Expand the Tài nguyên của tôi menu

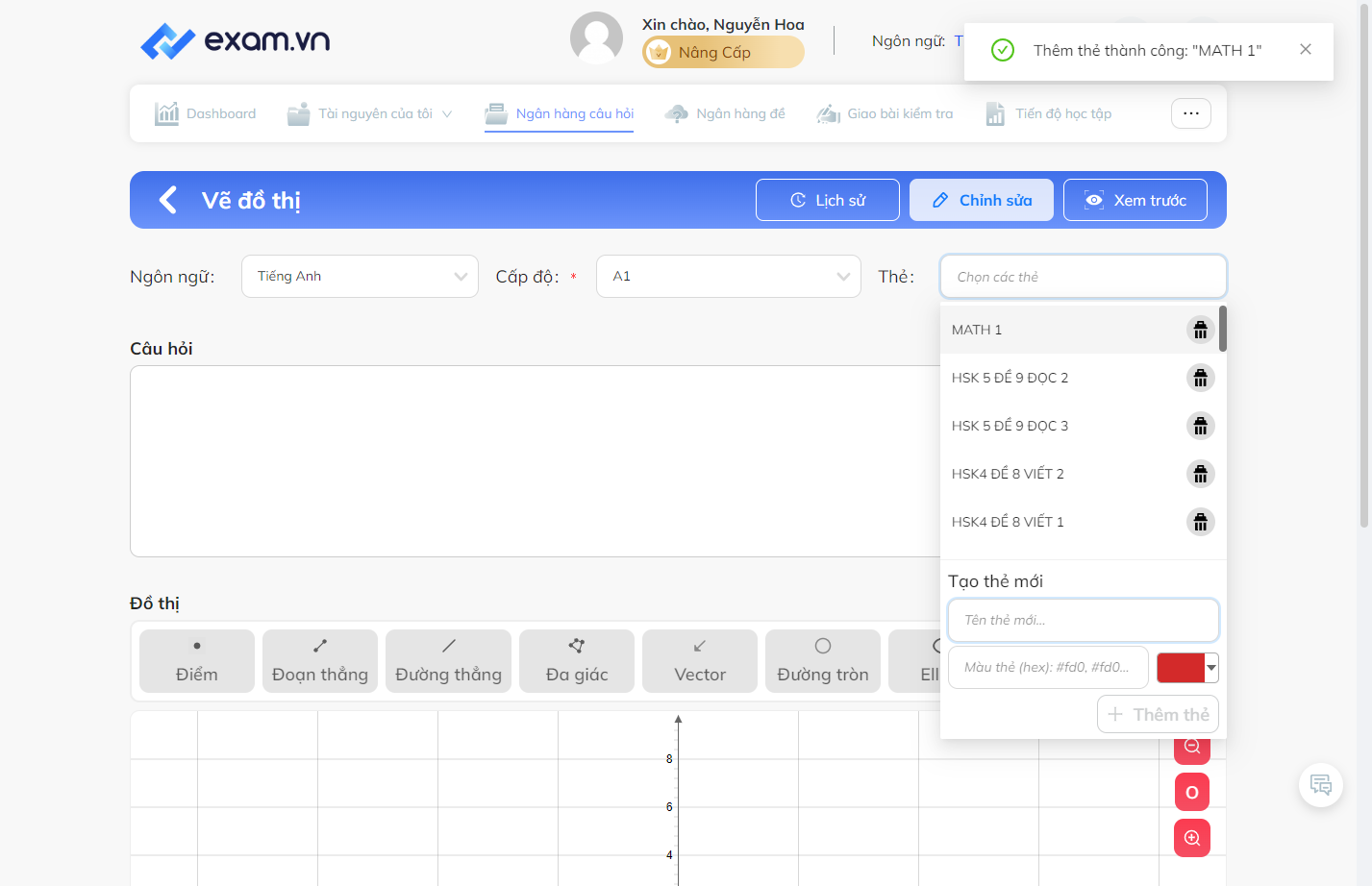coord(370,113)
